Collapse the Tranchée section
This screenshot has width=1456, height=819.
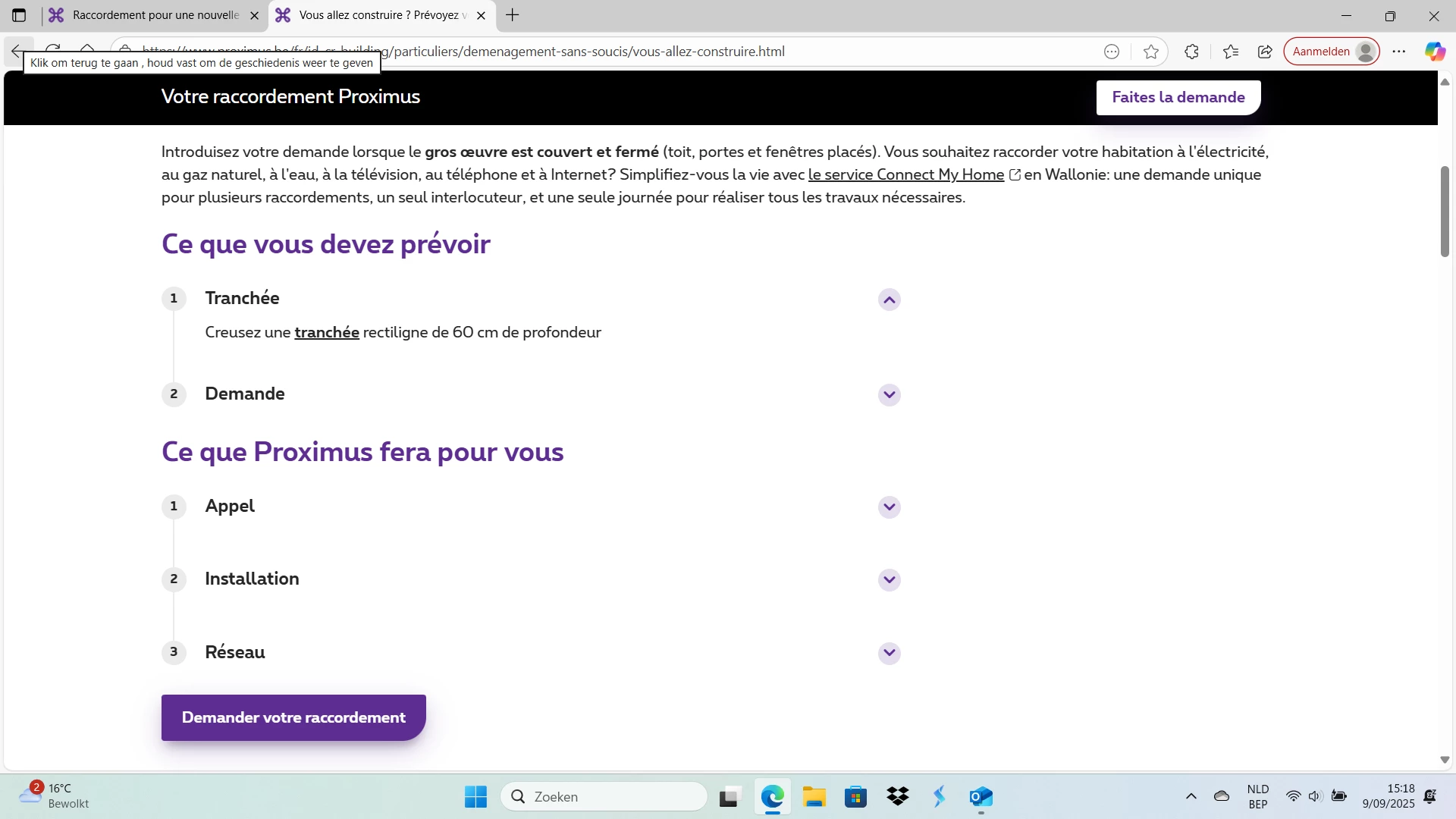pyautogui.click(x=889, y=300)
